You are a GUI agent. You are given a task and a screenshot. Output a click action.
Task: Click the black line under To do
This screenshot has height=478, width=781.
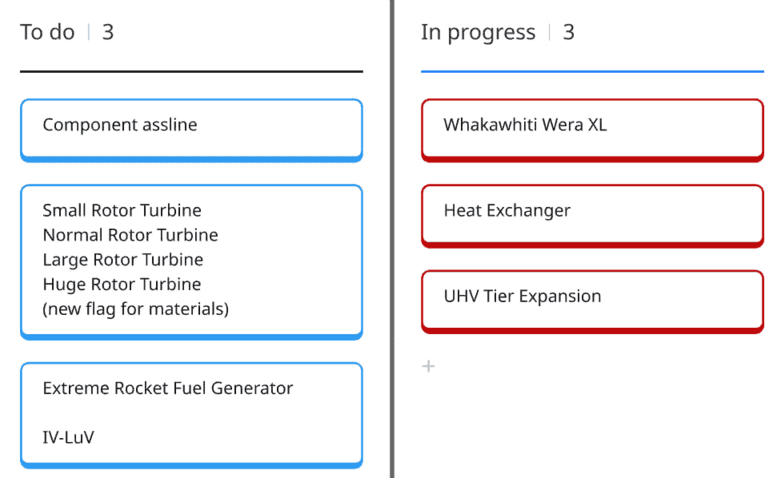191,71
